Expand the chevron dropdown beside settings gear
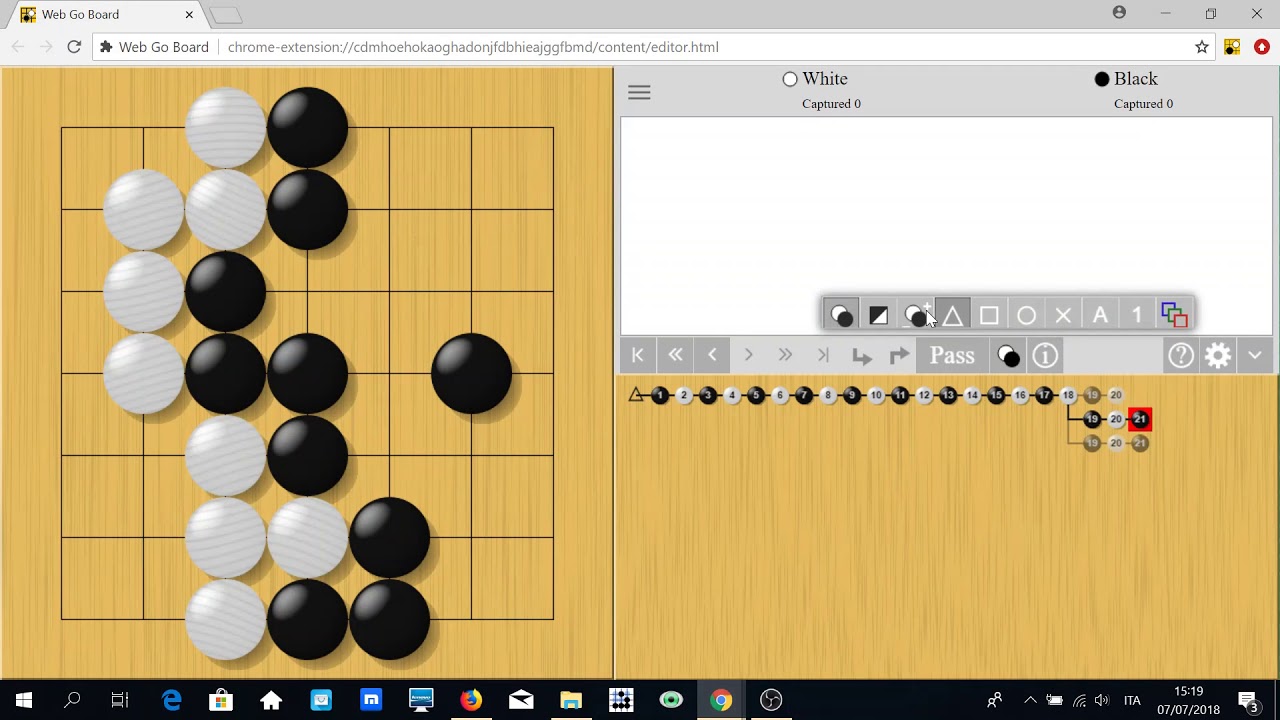Image resolution: width=1280 pixels, height=720 pixels. [x=1255, y=355]
